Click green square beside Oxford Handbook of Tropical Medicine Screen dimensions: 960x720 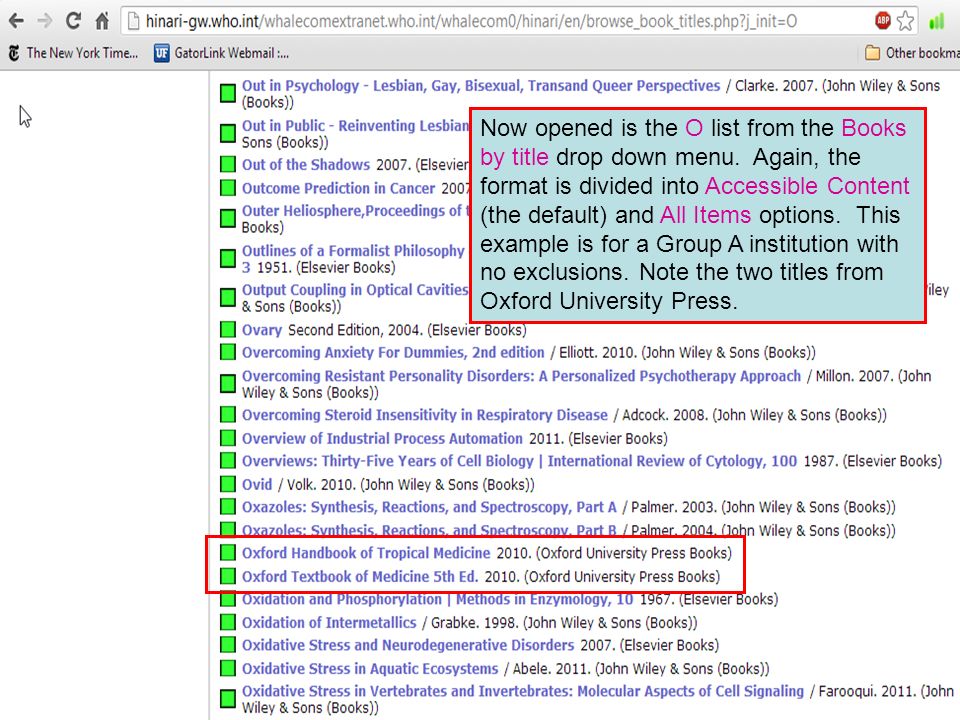click(228, 552)
